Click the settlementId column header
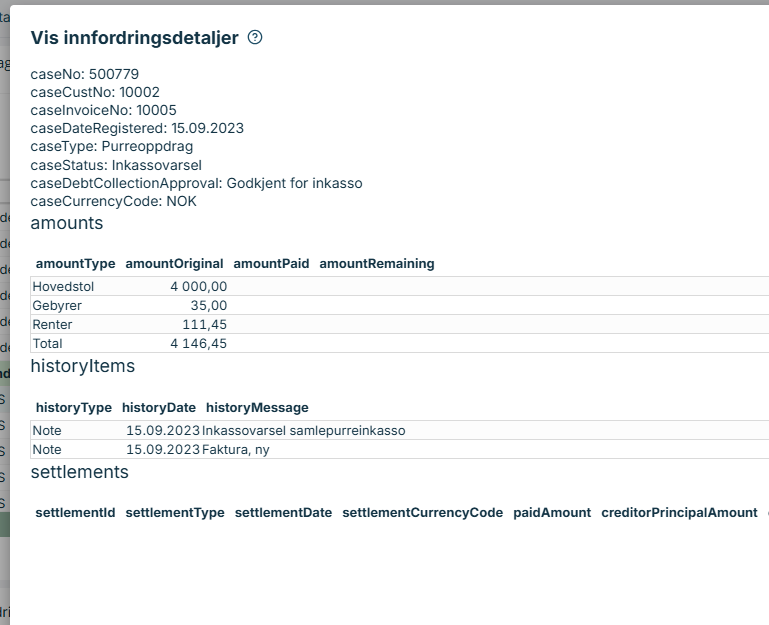769x625 pixels. 76,513
